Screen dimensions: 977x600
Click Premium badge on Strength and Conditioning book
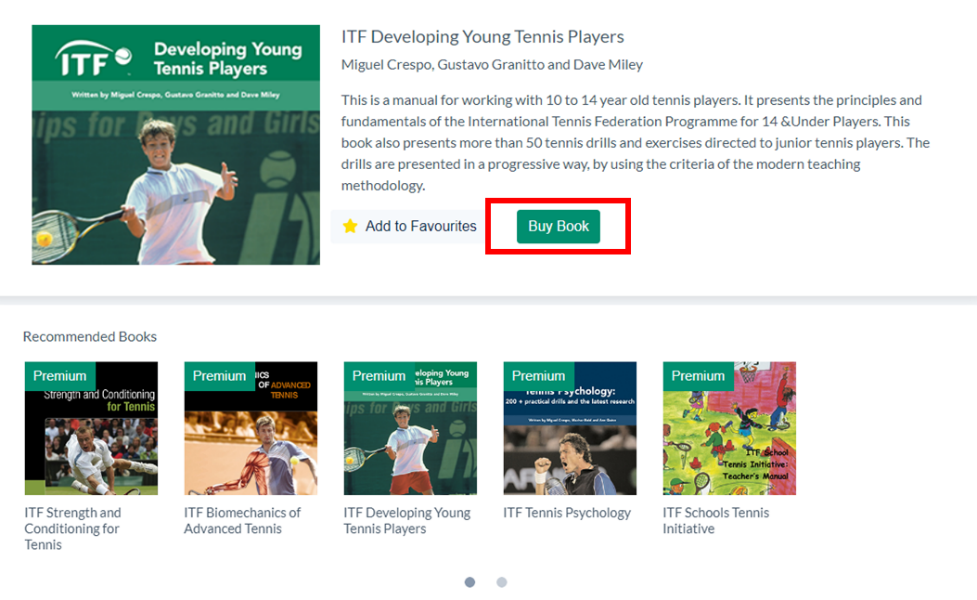click(60, 376)
